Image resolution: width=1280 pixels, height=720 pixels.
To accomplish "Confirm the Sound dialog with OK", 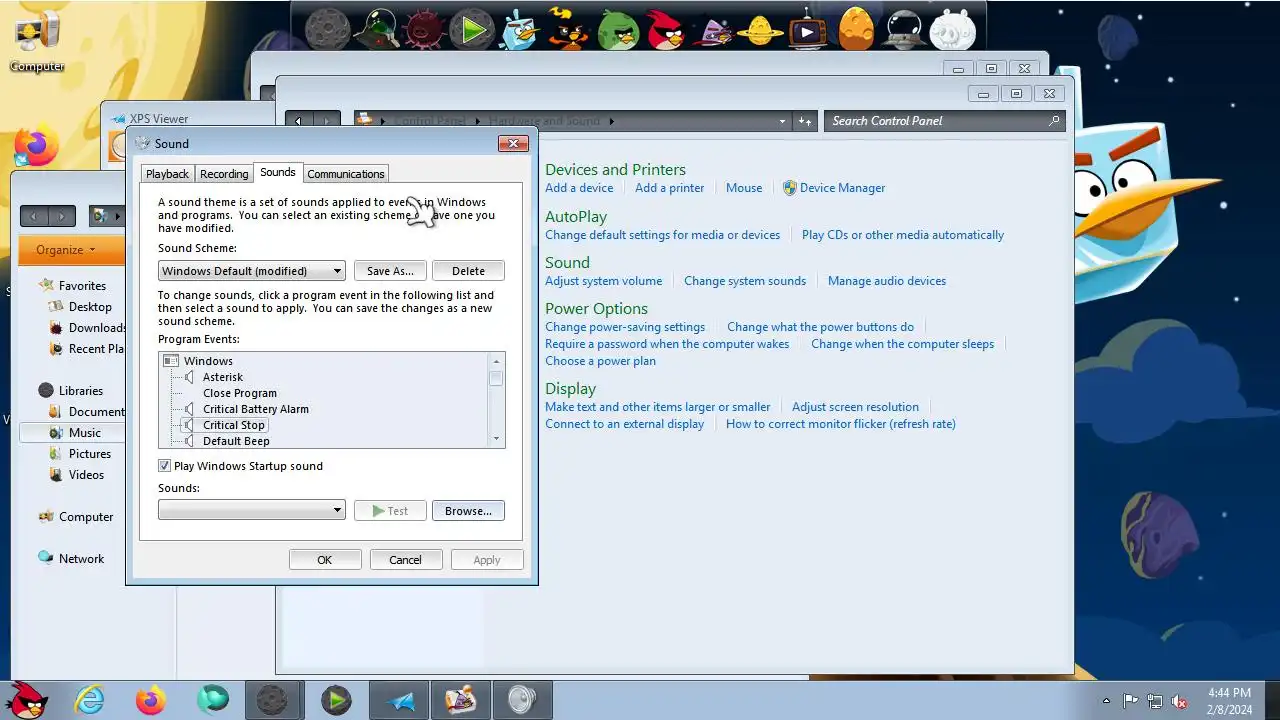I will point(325,560).
